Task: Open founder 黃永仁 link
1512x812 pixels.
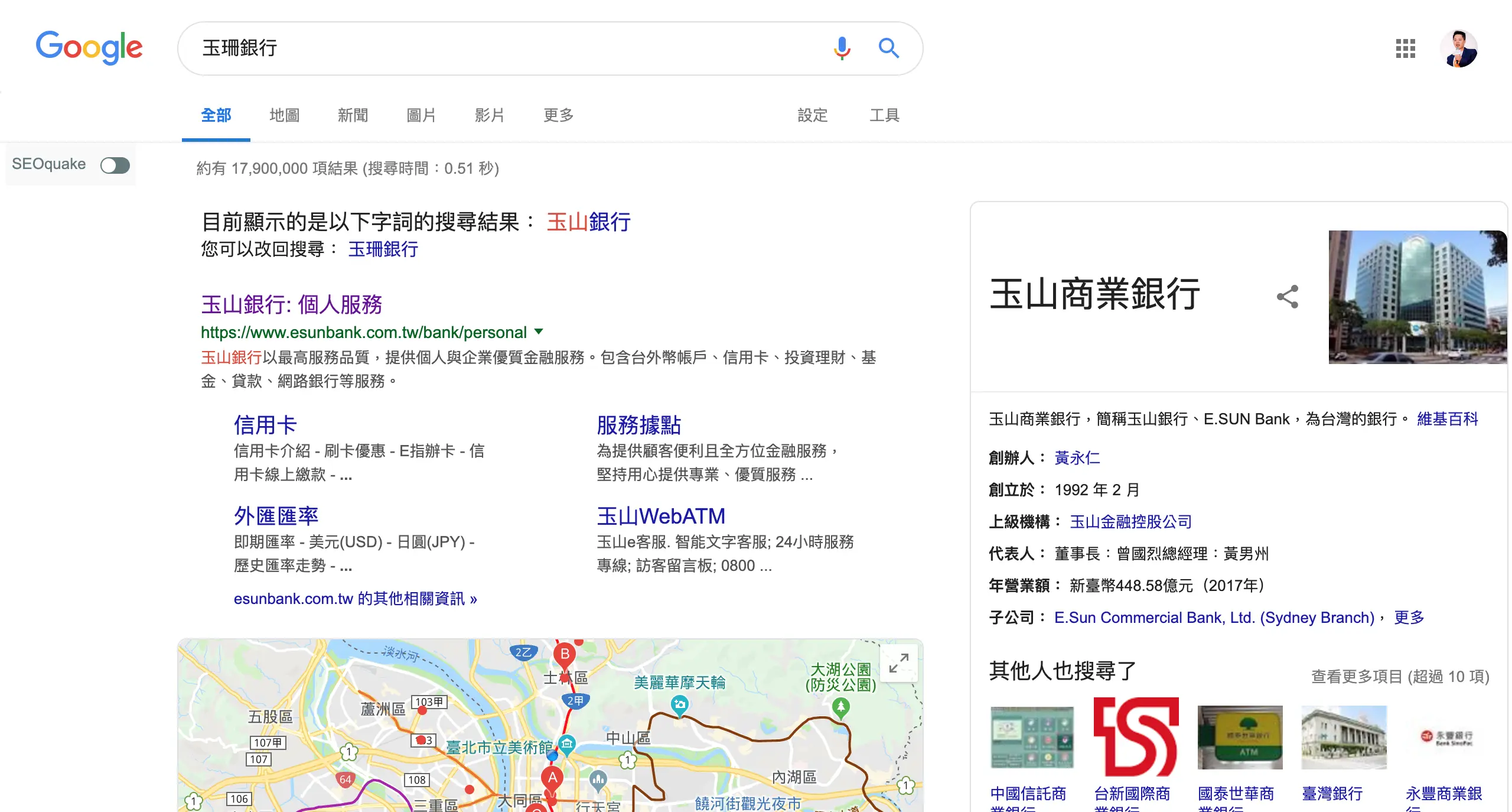Action: 1077,458
